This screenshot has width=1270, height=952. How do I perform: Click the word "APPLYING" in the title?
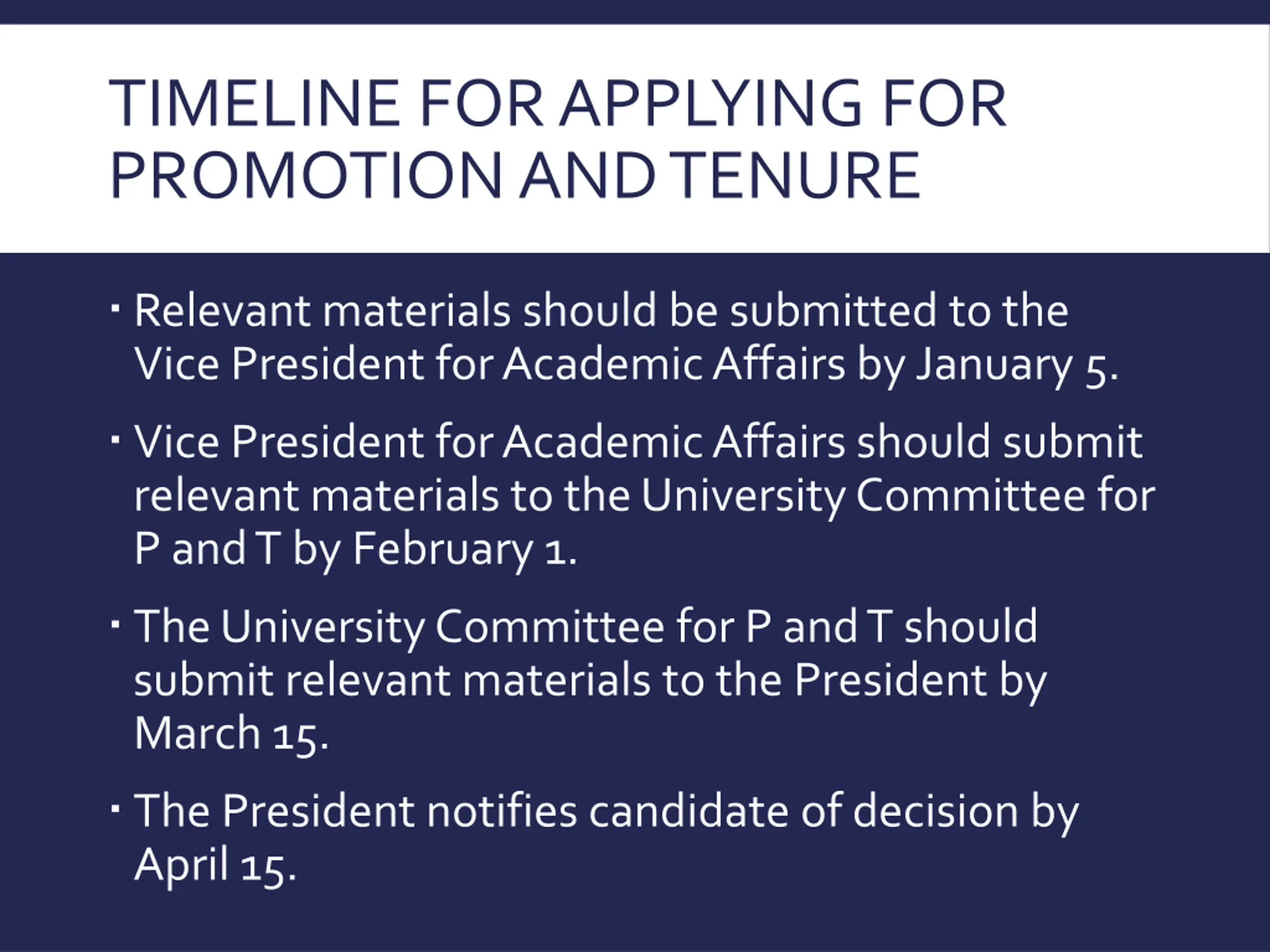(711, 104)
